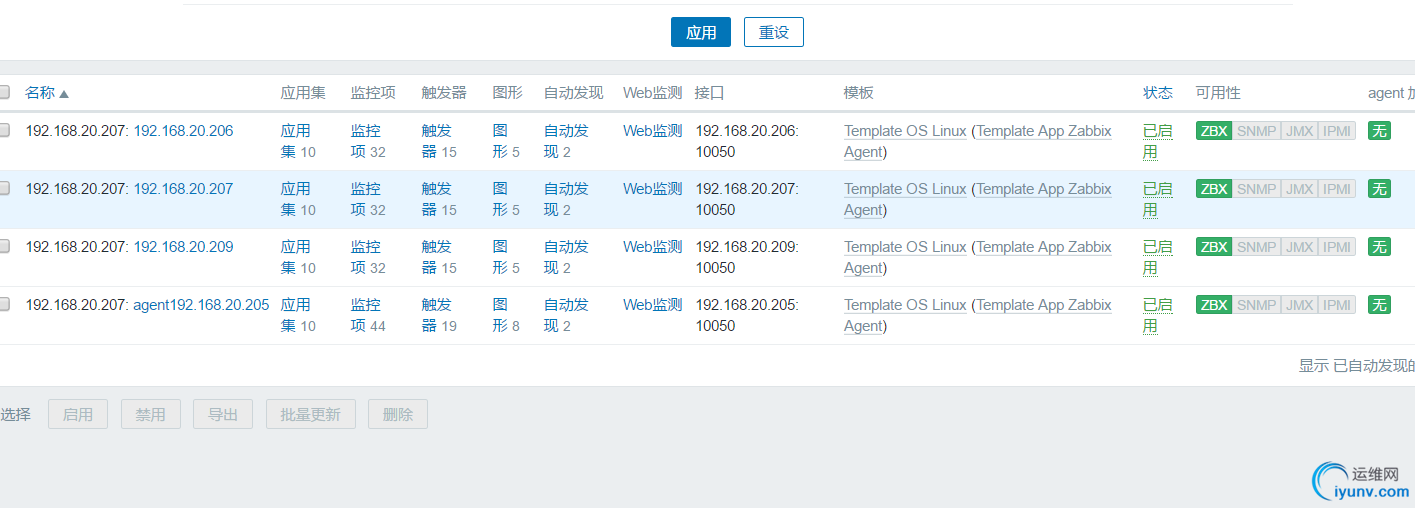
Task: Open Web监测 for host 192.168.20.207
Action: (652, 189)
